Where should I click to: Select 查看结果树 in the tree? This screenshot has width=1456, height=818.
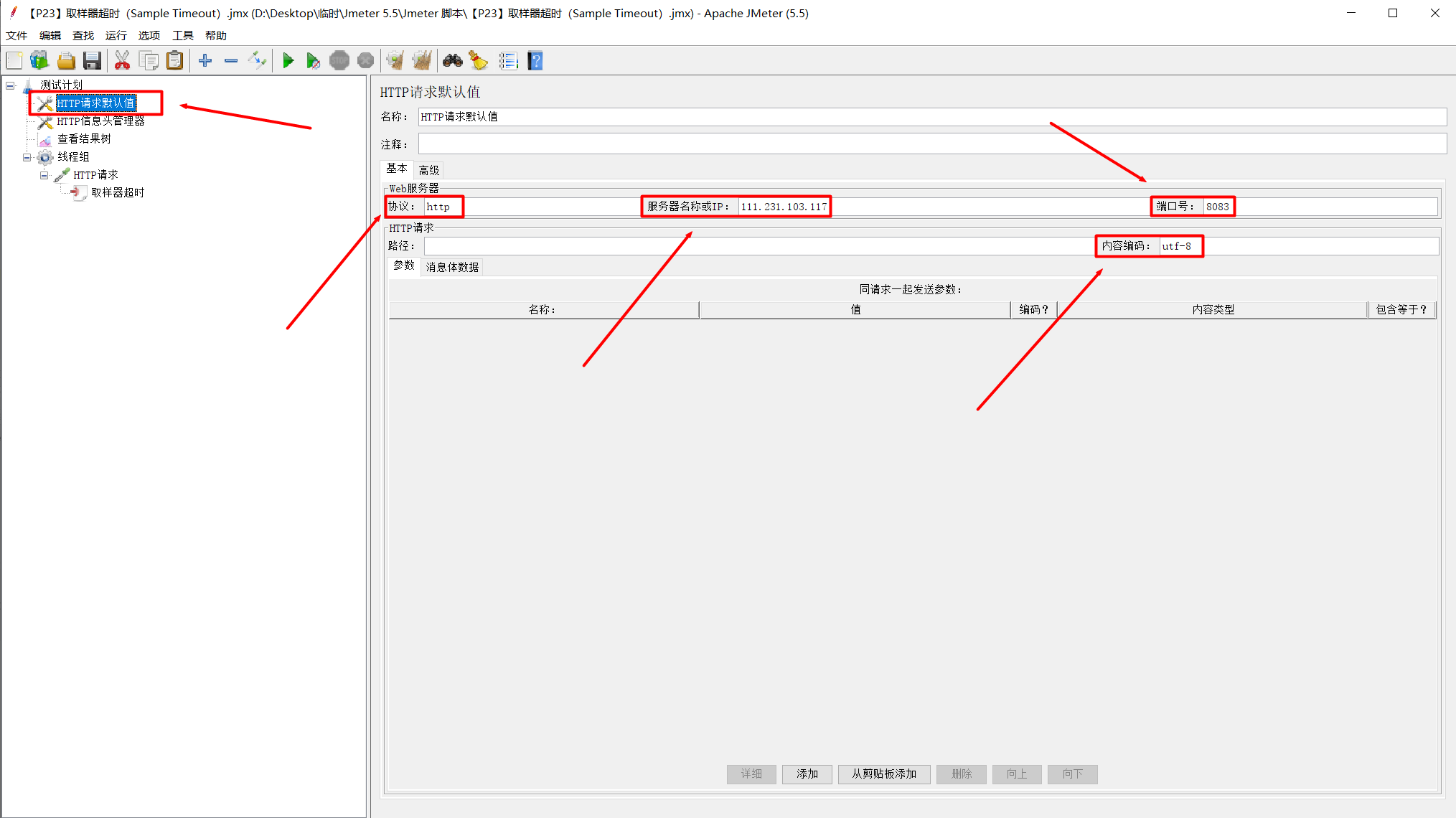point(84,139)
